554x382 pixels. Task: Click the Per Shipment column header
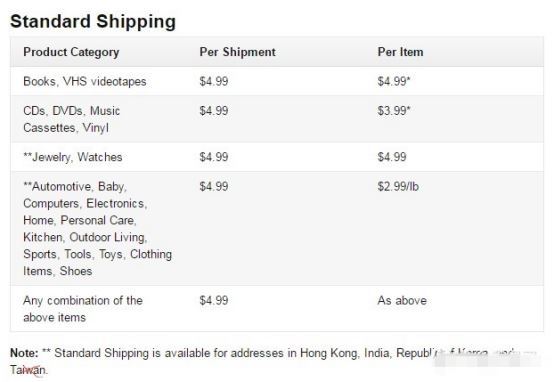237,52
